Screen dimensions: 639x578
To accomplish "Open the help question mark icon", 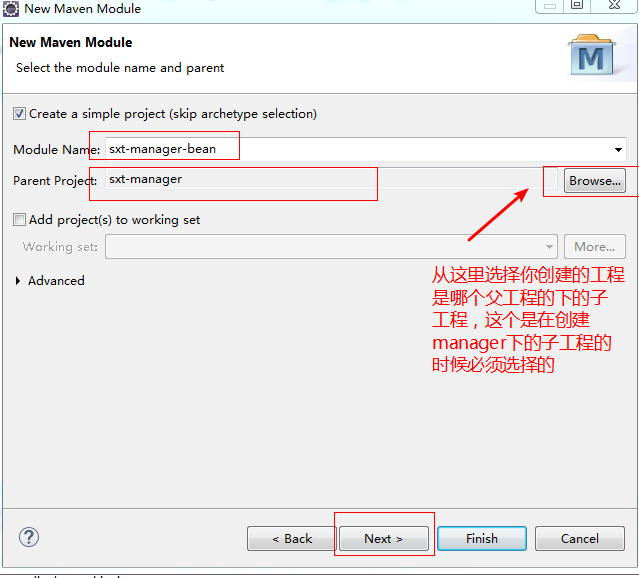I will 29,538.
